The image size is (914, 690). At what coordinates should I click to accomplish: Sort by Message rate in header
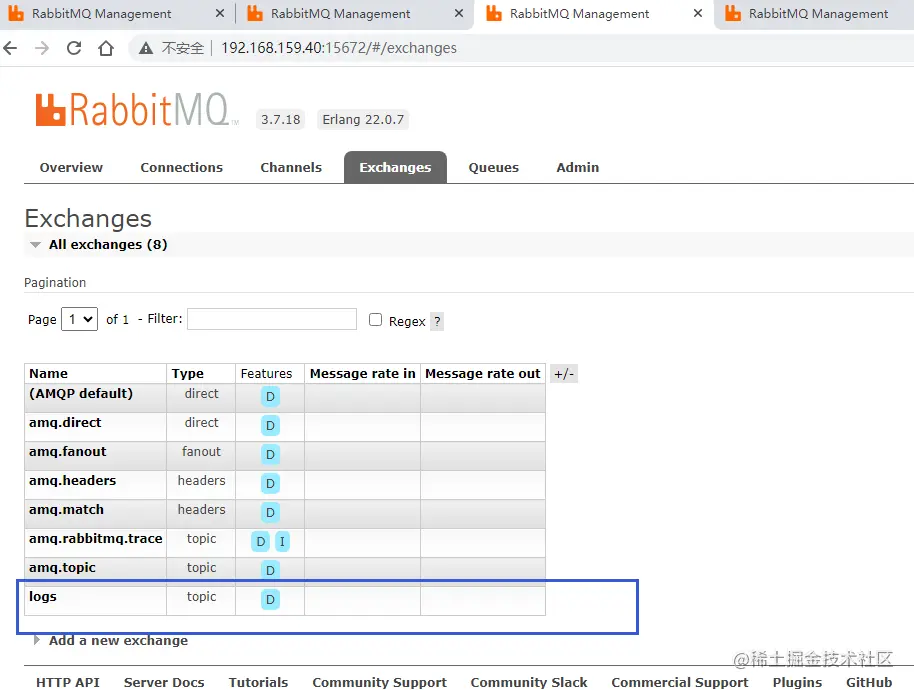click(x=363, y=374)
